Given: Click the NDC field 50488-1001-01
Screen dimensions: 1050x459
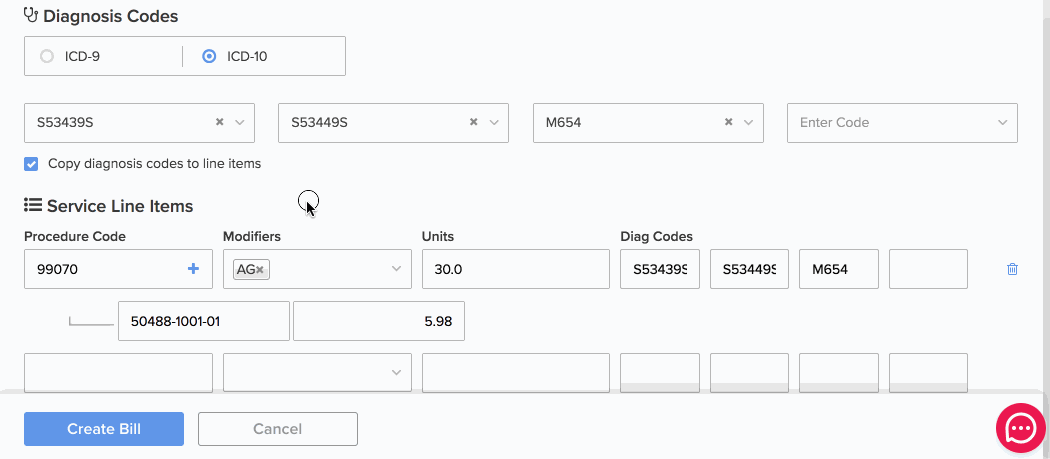Looking at the screenshot, I should pyautogui.click(x=204, y=321).
